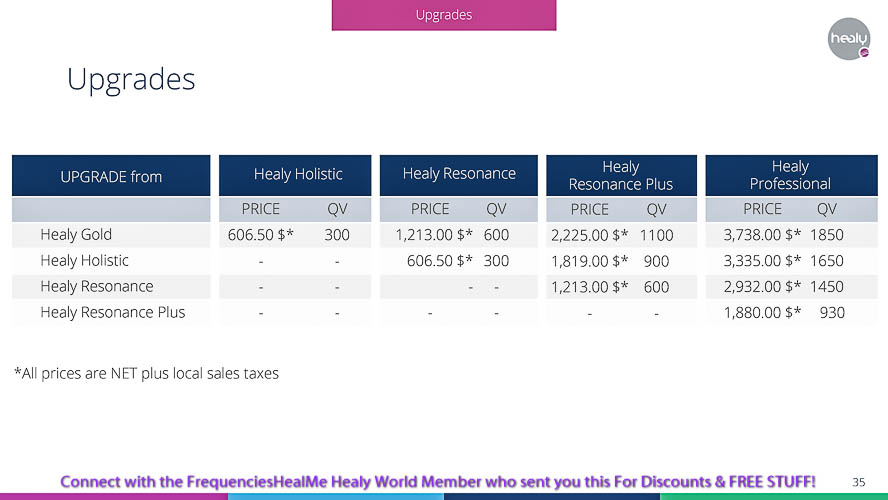
Task: Click the 1,213.00 $* price in Healy Resonance row
Action: click(590, 287)
